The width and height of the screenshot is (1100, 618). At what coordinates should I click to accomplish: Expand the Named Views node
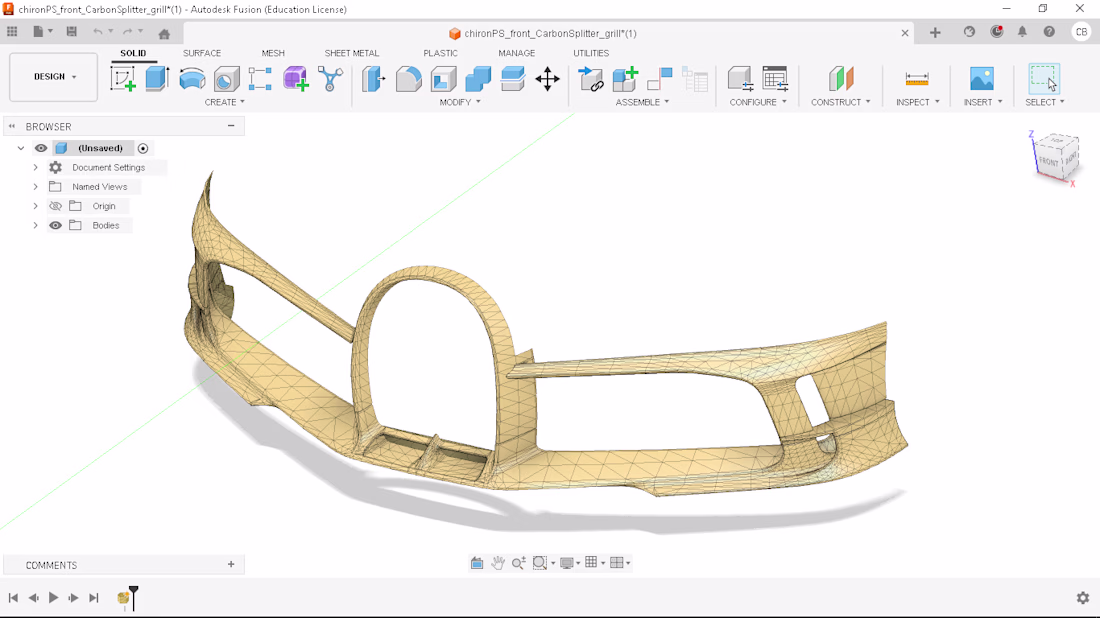(36, 187)
